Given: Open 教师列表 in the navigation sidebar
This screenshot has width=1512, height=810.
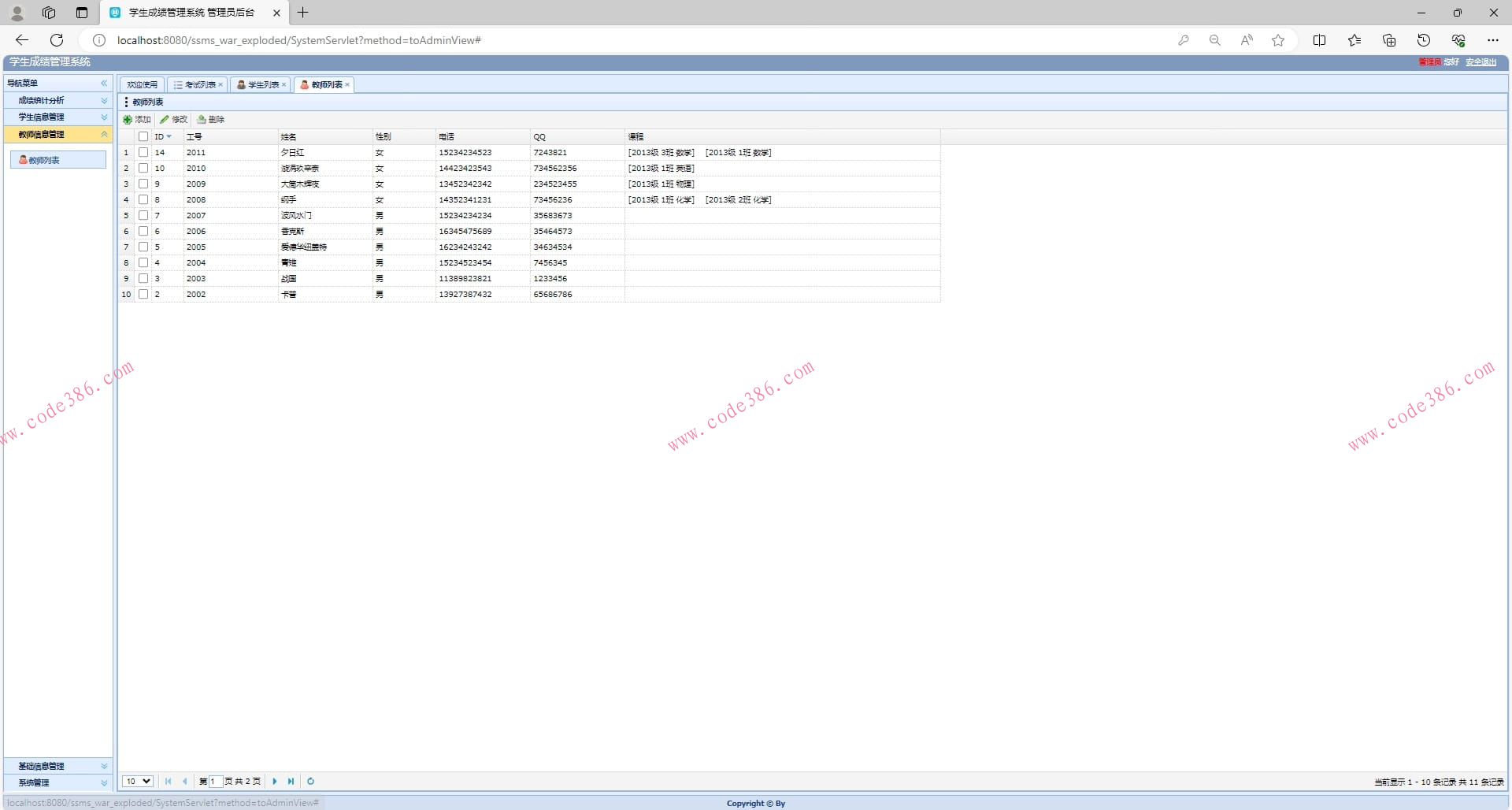Looking at the screenshot, I should pyautogui.click(x=58, y=160).
